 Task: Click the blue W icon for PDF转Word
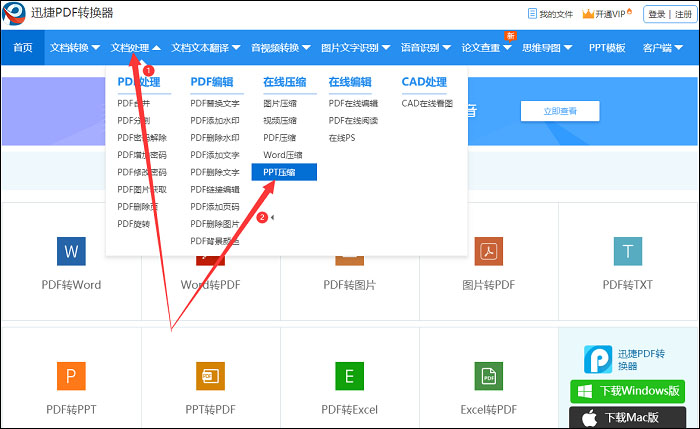(71, 251)
